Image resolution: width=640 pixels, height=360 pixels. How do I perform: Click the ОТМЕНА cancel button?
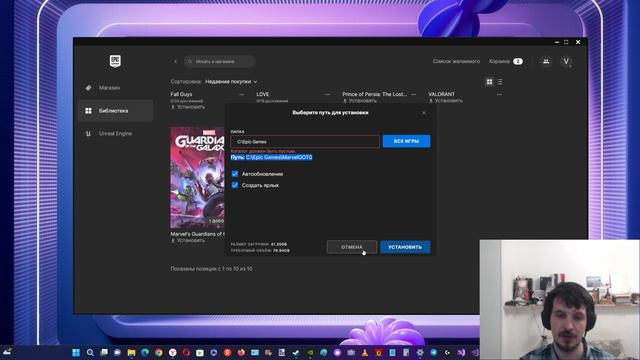pos(352,247)
